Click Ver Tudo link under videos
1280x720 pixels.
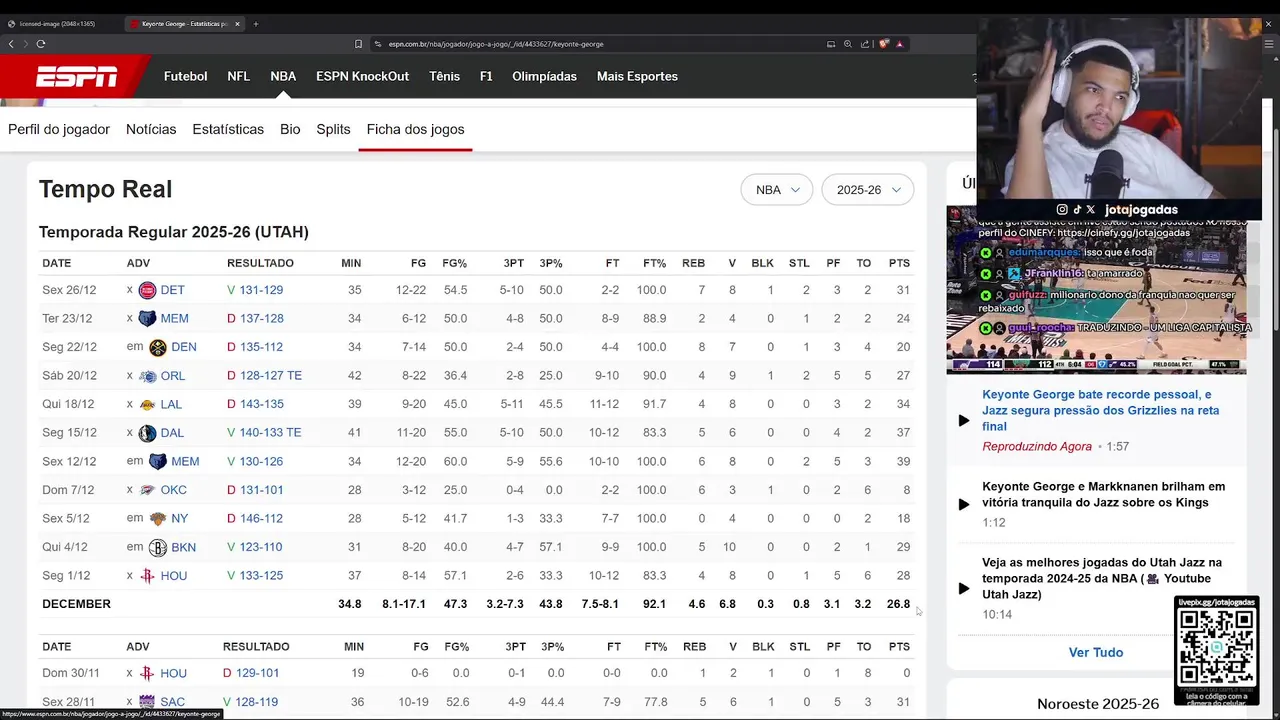[1096, 652]
